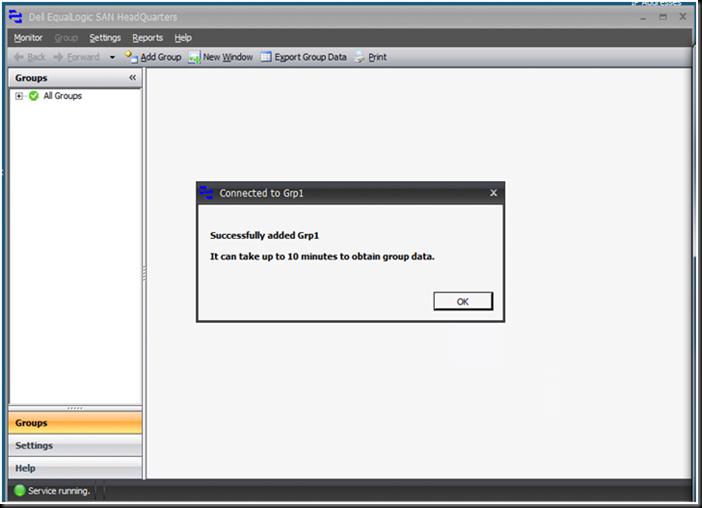Open the Reports menu
This screenshot has width=702, height=508.
click(147, 38)
